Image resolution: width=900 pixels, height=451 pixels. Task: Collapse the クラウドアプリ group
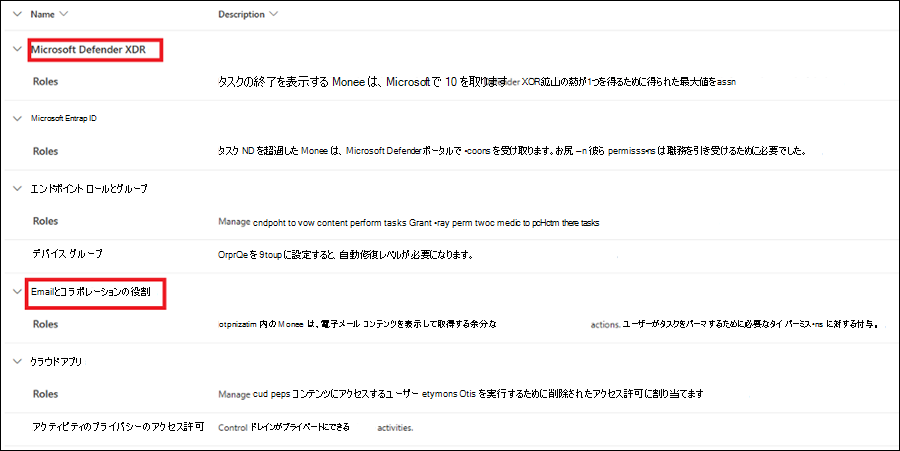pos(17,361)
